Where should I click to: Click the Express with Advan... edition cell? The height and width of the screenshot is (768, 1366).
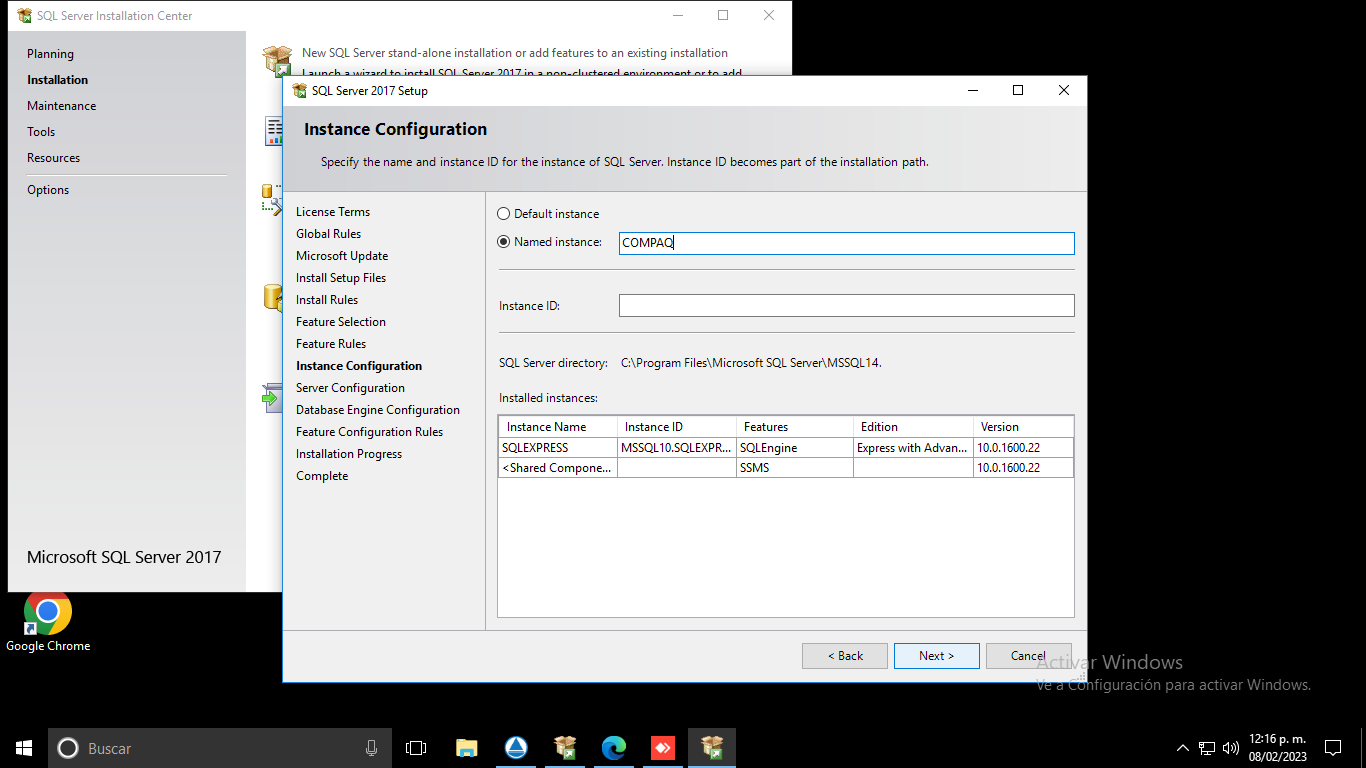pyautogui.click(x=913, y=448)
